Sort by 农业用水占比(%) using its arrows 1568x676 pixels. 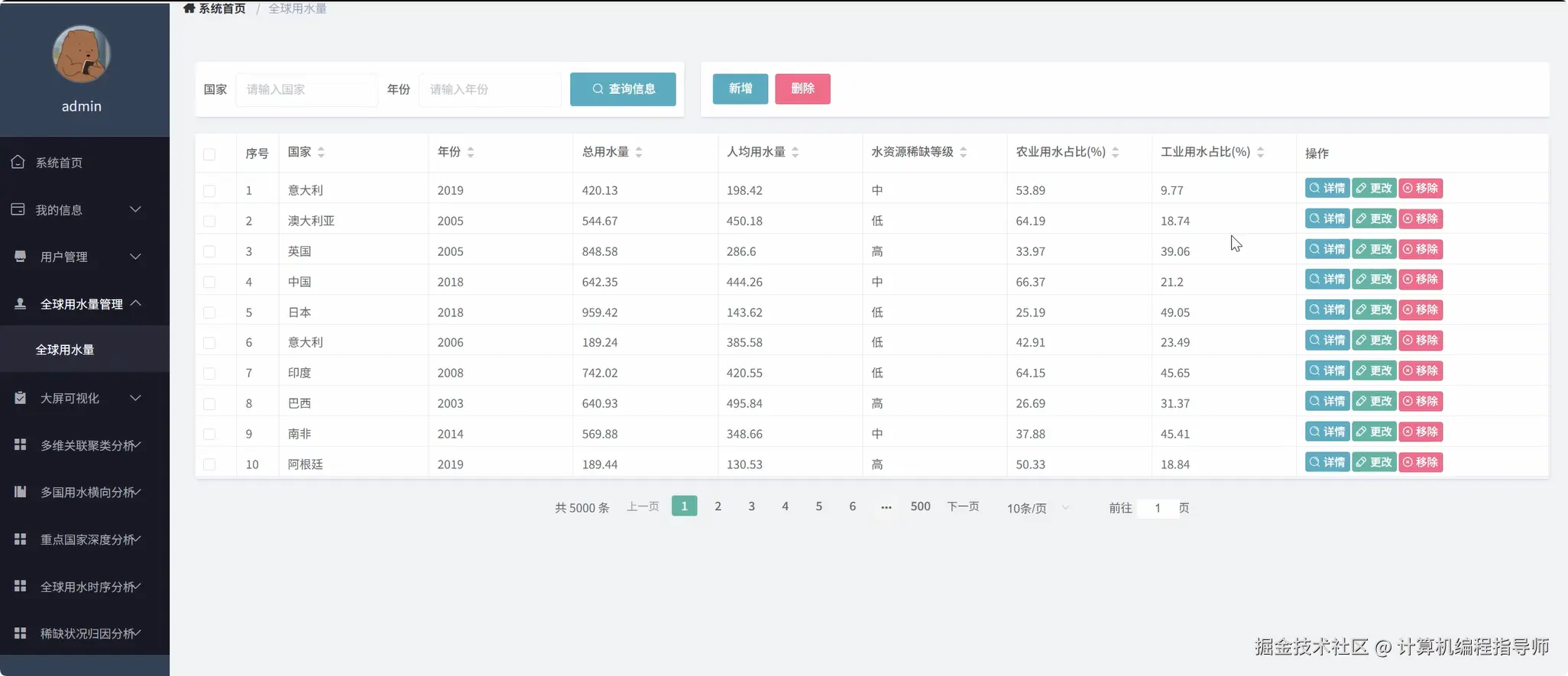tap(1116, 153)
